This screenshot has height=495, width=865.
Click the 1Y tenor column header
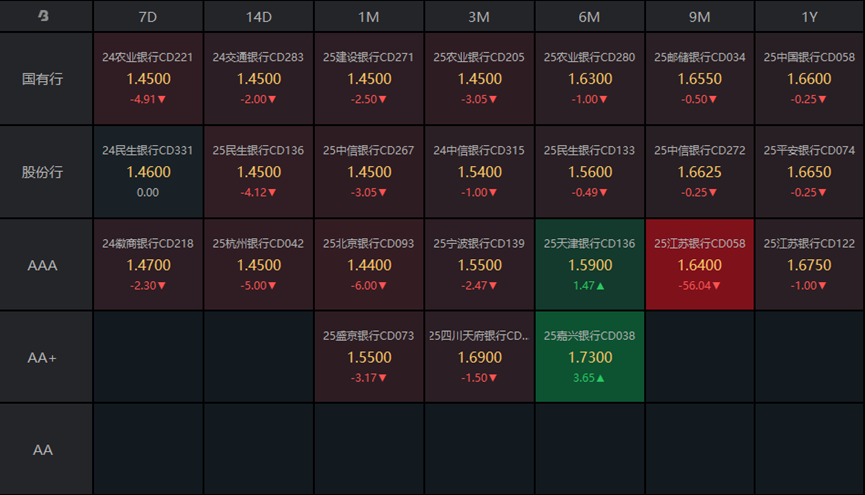coord(809,16)
